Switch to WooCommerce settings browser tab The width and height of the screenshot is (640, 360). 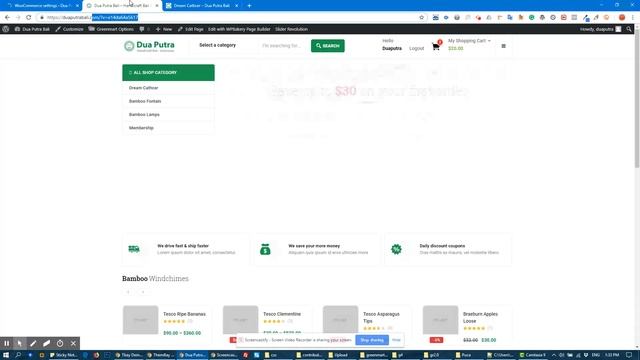(x=41, y=6)
